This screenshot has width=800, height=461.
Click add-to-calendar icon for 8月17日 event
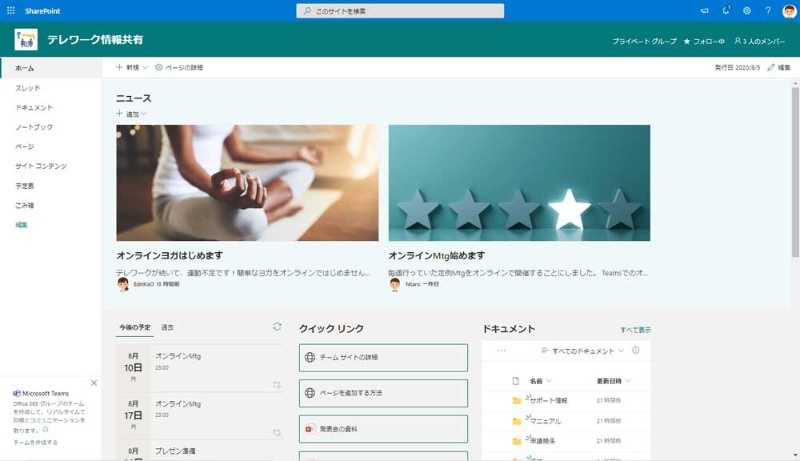(277, 432)
